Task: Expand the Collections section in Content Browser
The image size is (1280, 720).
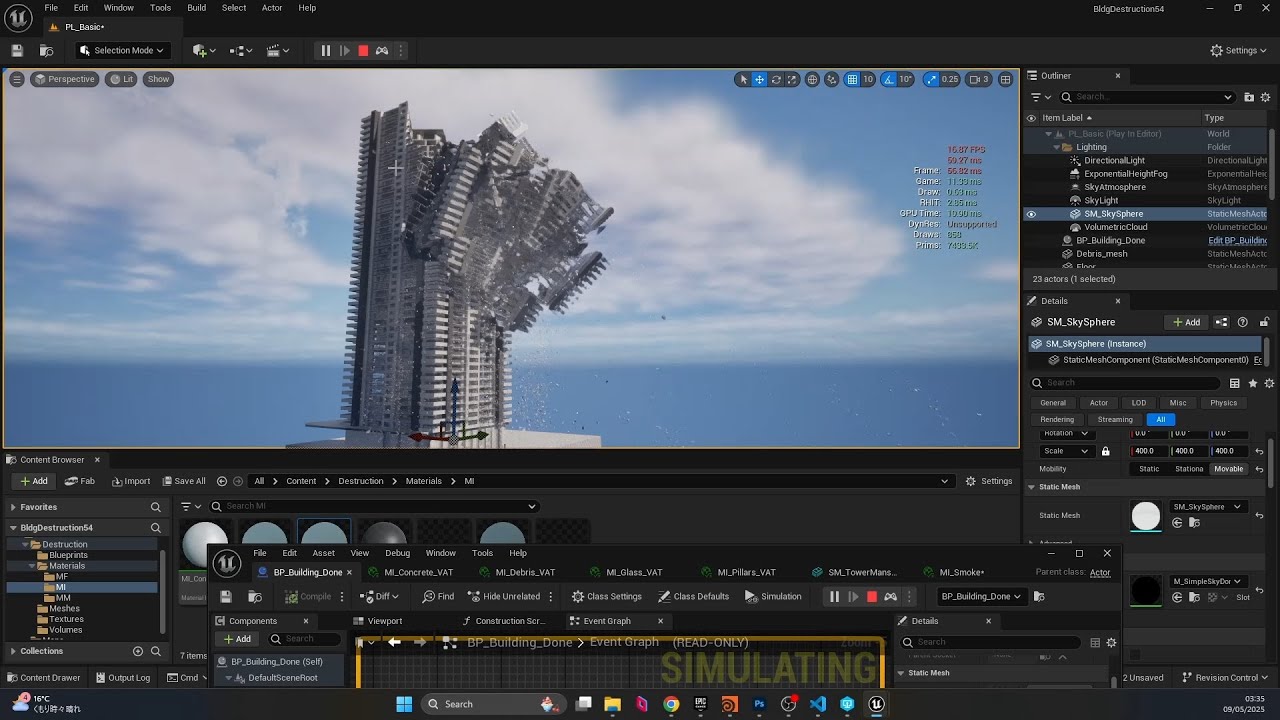Action: tap(14, 651)
